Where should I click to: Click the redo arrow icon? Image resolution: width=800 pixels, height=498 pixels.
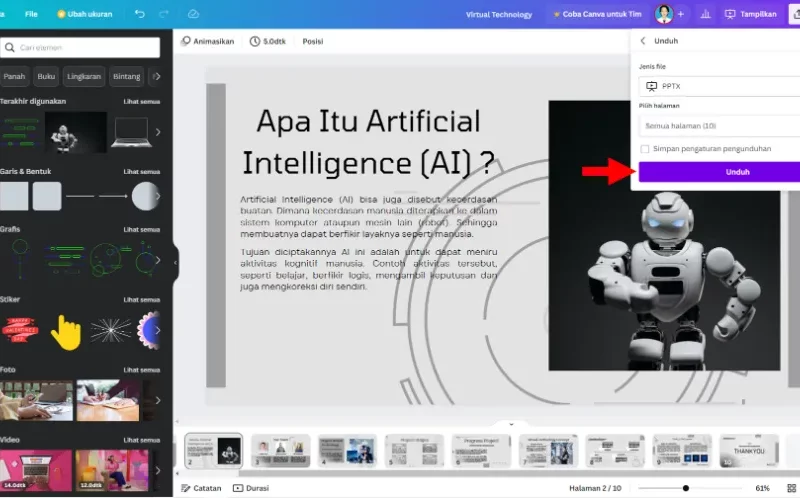click(x=164, y=14)
